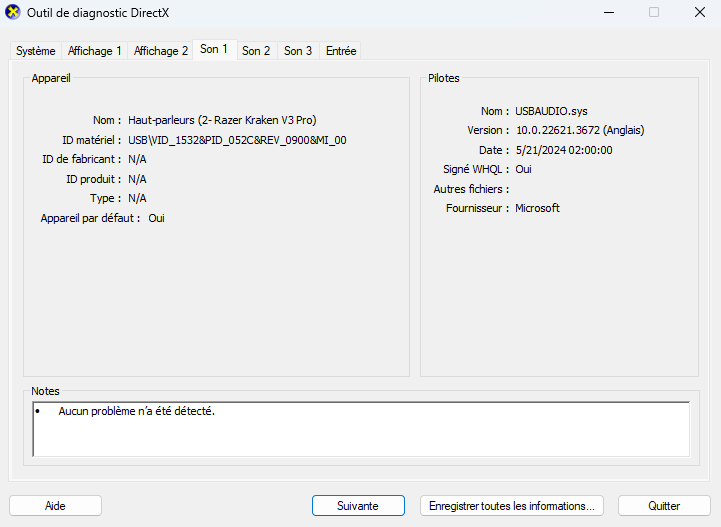This screenshot has width=721, height=527.
Task: Switch to the Système tab
Action: 36,51
